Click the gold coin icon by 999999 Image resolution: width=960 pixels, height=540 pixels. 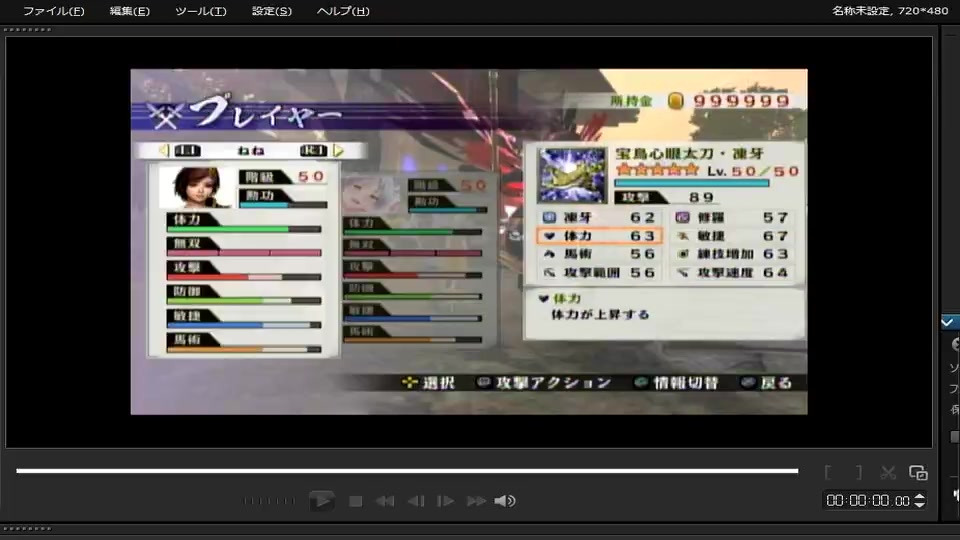tap(675, 101)
